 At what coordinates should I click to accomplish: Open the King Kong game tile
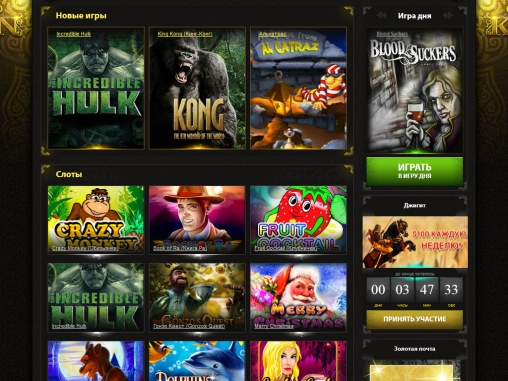click(197, 88)
